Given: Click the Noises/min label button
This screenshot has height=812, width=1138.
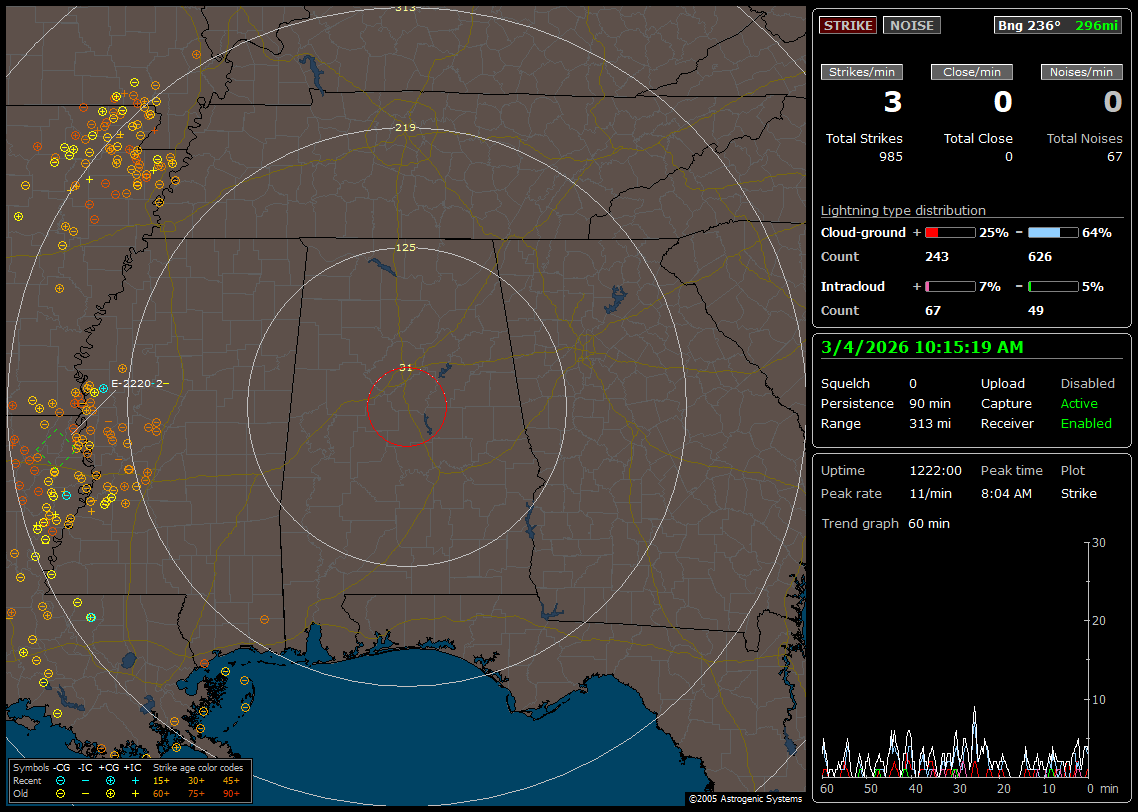Looking at the screenshot, I should pos(1082,72).
